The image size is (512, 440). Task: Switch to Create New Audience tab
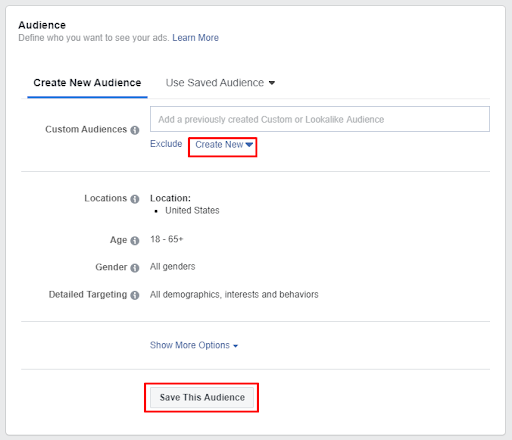(x=87, y=83)
